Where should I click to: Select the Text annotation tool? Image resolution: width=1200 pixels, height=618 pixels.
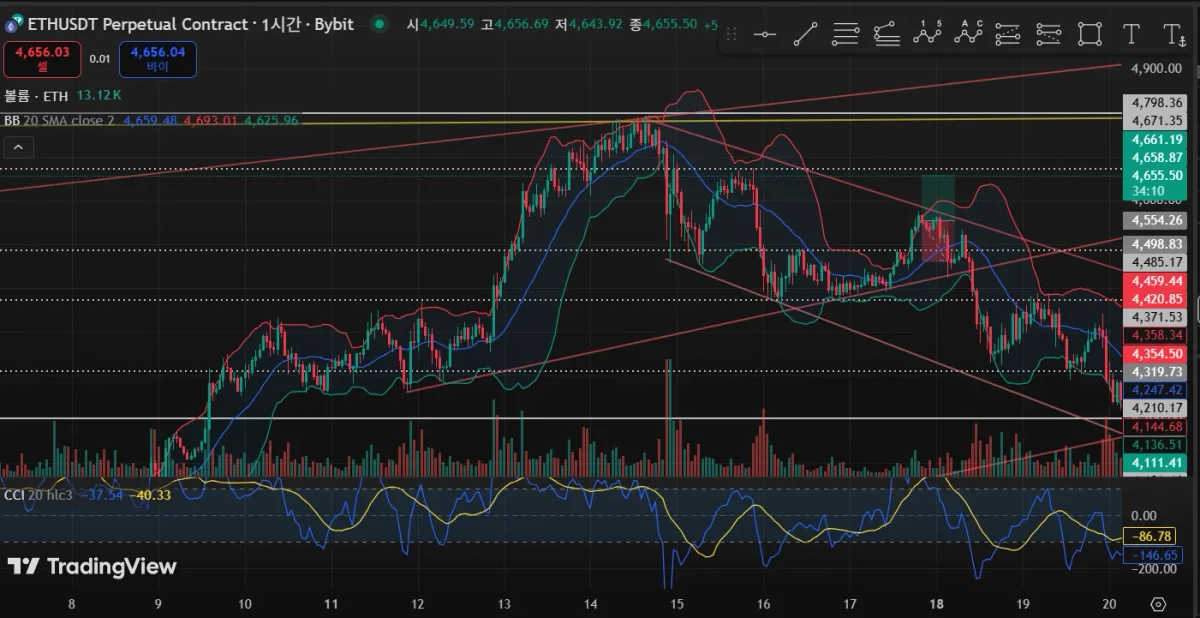[1131, 34]
